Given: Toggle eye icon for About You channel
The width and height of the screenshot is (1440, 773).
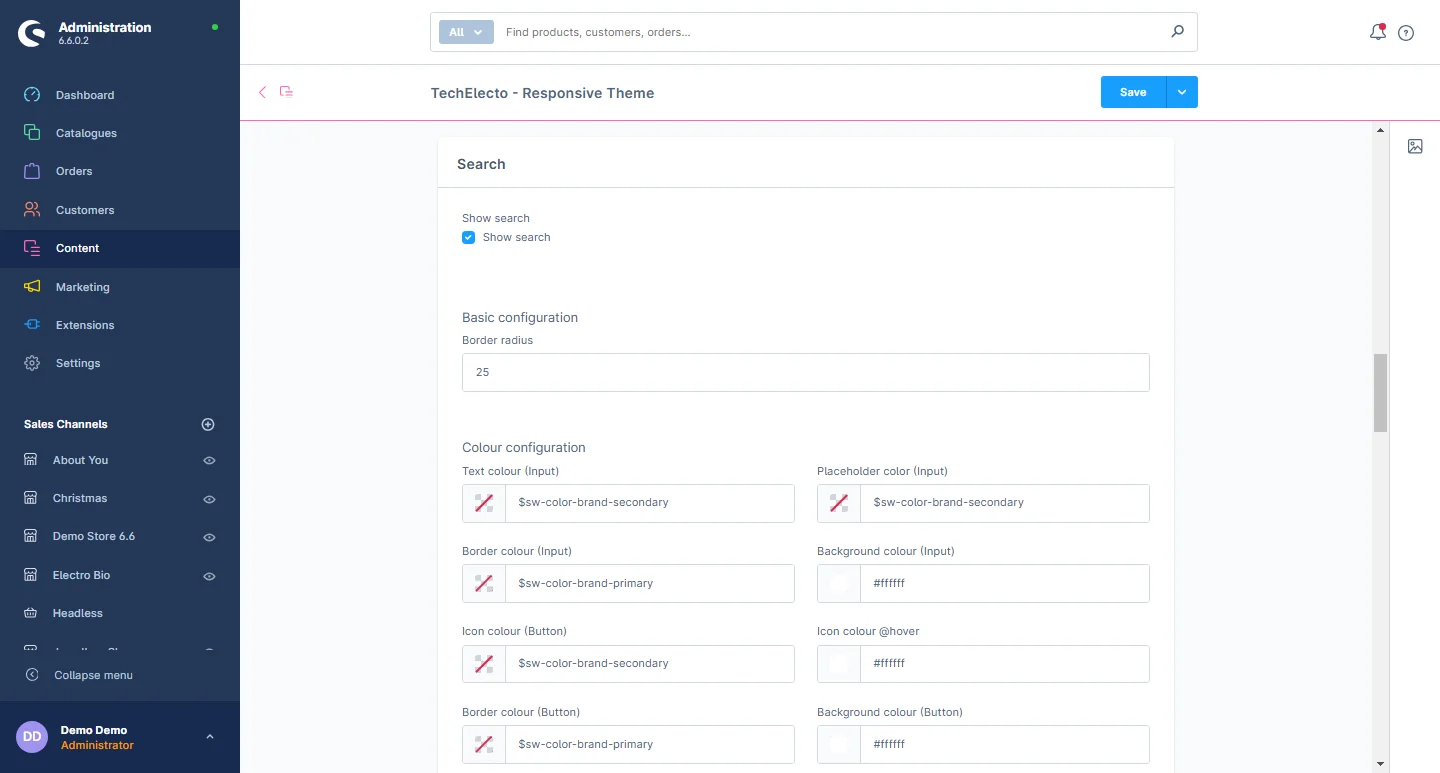Looking at the screenshot, I should 210,461.
